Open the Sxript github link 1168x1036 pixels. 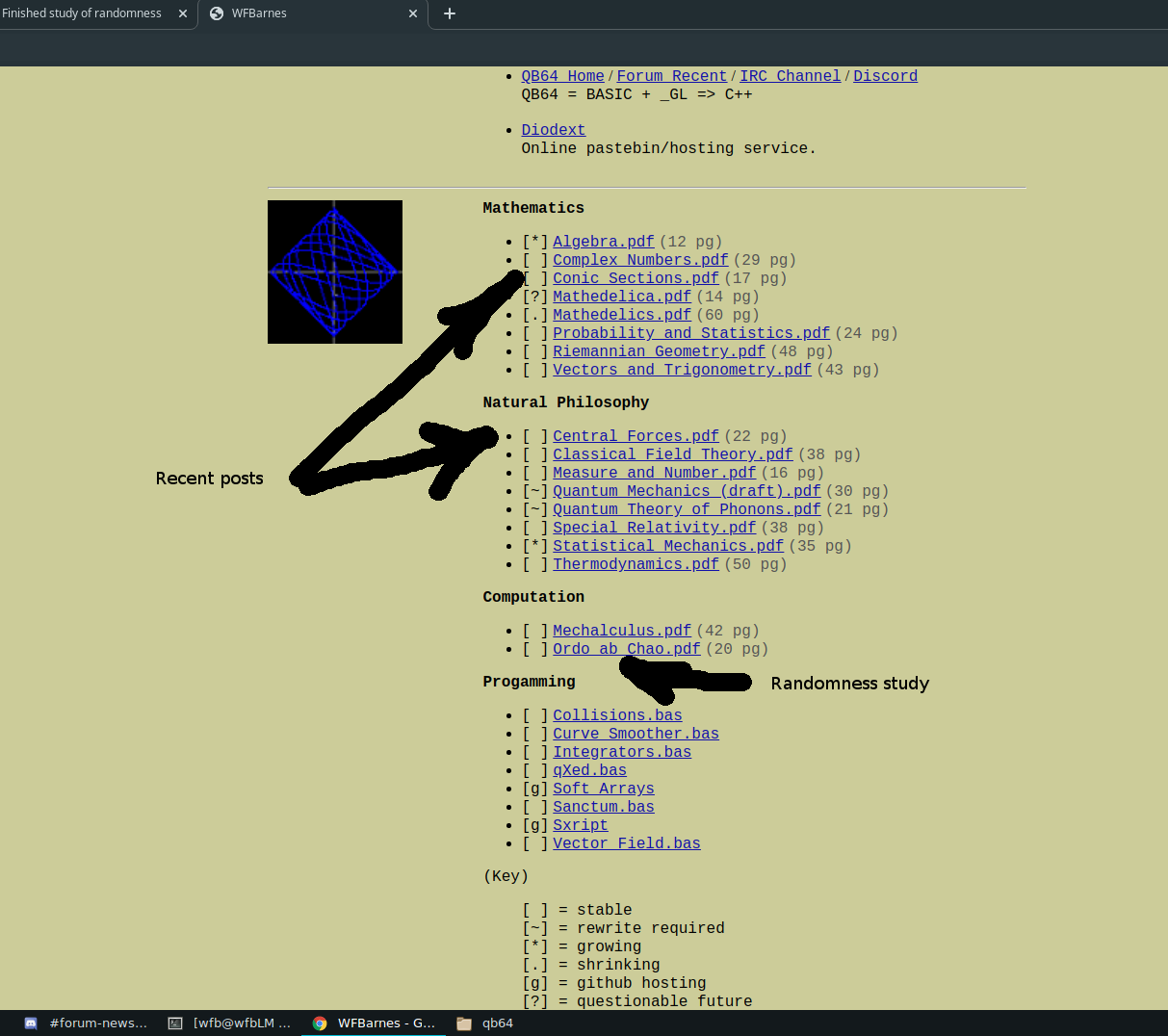coord(580,825)
